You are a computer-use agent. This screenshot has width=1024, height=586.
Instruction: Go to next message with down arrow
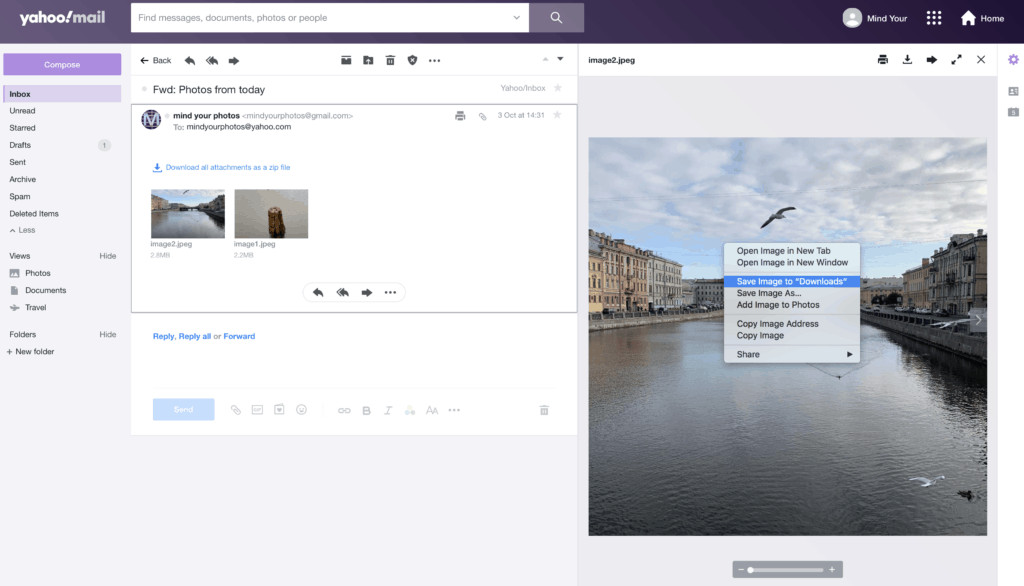[560, 59]
